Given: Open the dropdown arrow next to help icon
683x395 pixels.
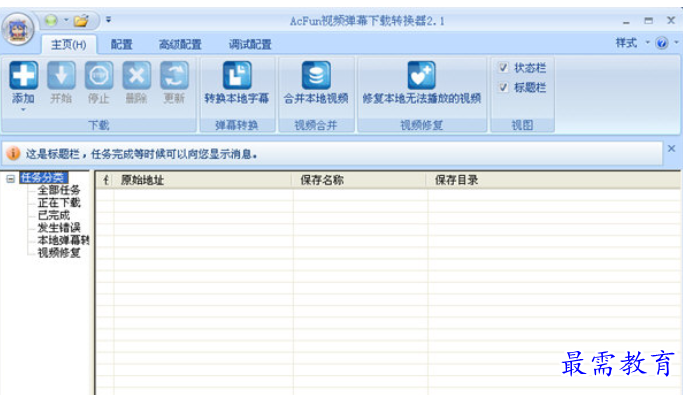Looking at the screenshot, I should 676,43.
